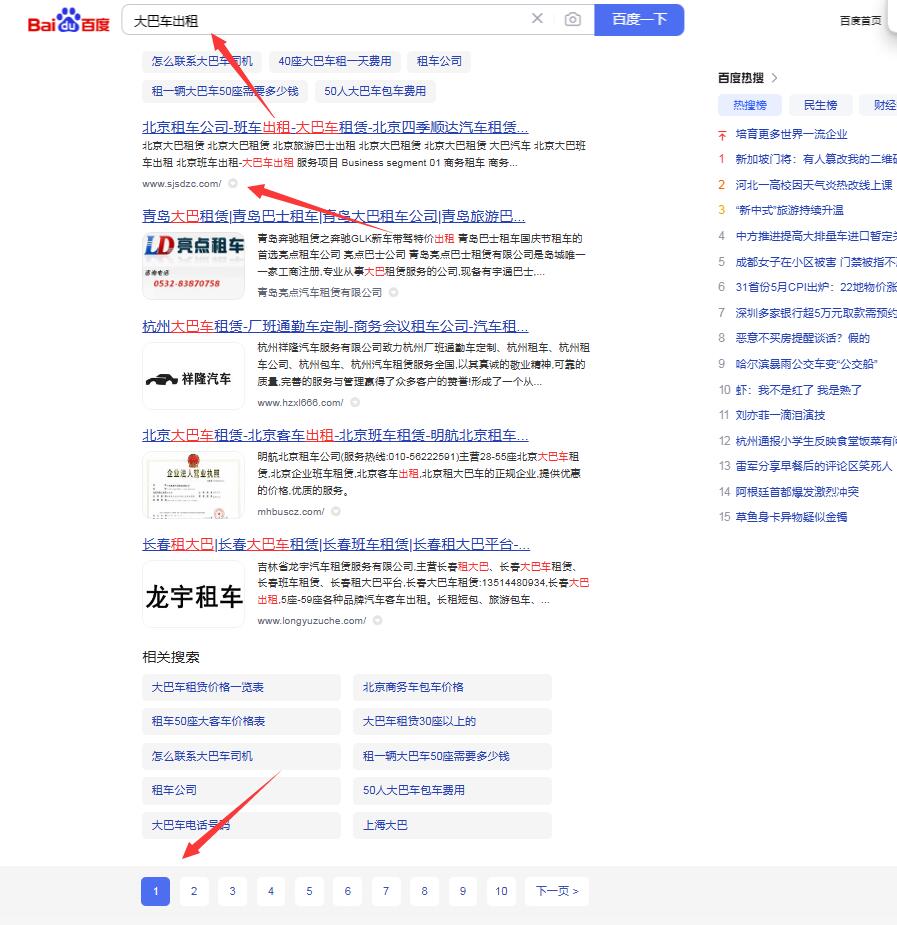Open hot search 阿根廷首都爆发激烈冲突
The width and height of the screenshot is (897, 925).
pyautogui.click(x=797, y=492)
